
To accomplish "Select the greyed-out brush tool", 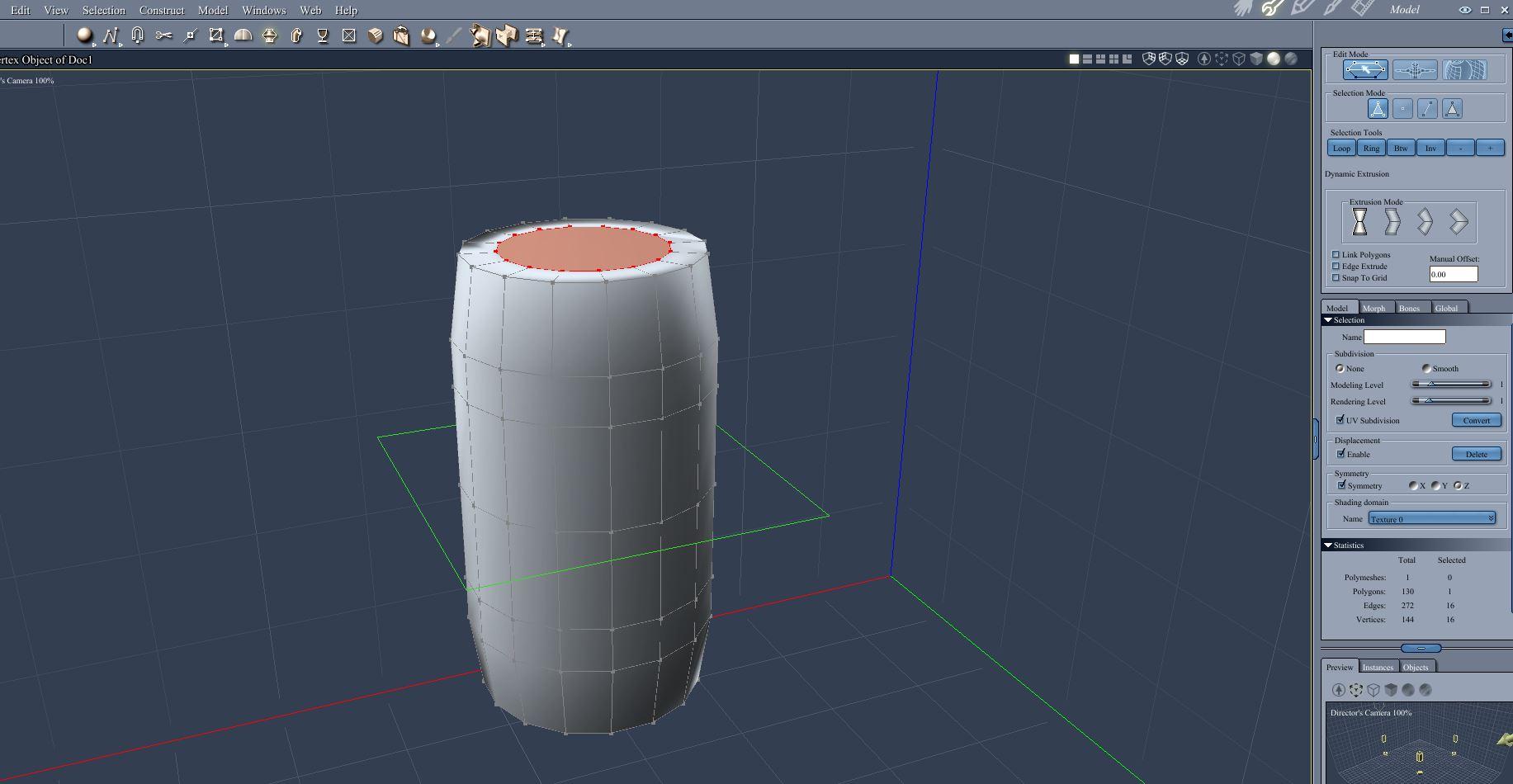I will coord(454,35).
